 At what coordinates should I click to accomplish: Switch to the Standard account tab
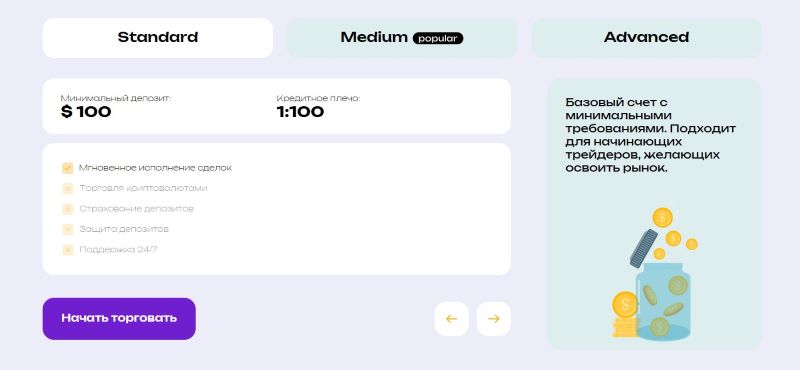click(x=158, y=38)
